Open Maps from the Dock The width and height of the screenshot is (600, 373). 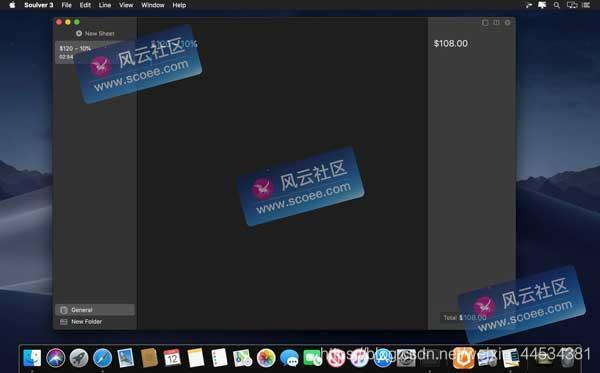click(x=243, y=358)
